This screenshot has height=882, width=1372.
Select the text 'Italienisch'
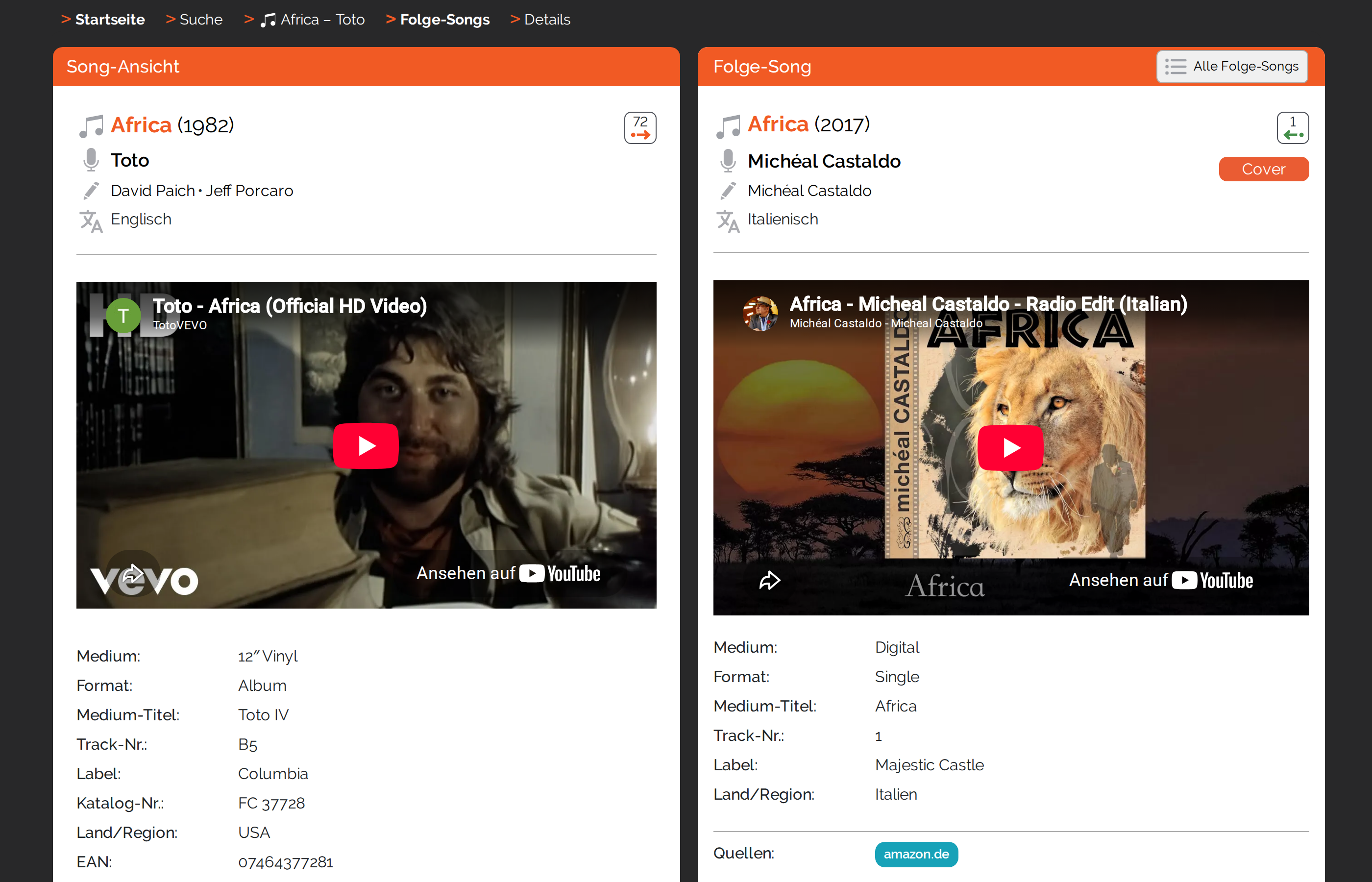click(782, 220)
